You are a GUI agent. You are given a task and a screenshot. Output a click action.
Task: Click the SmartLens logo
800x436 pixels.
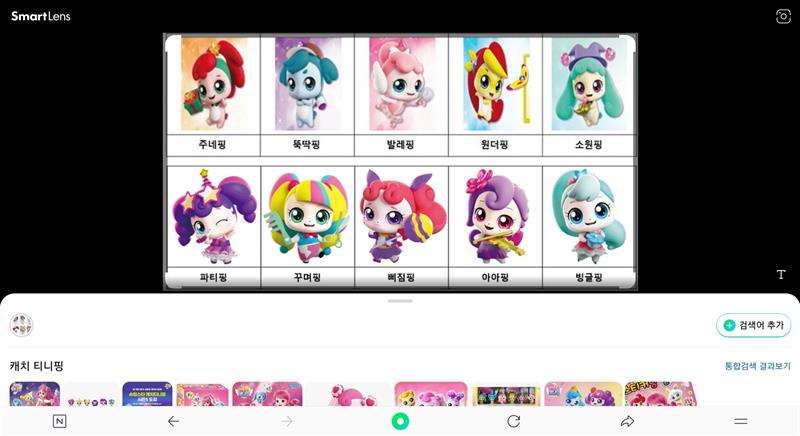(41, 16)
